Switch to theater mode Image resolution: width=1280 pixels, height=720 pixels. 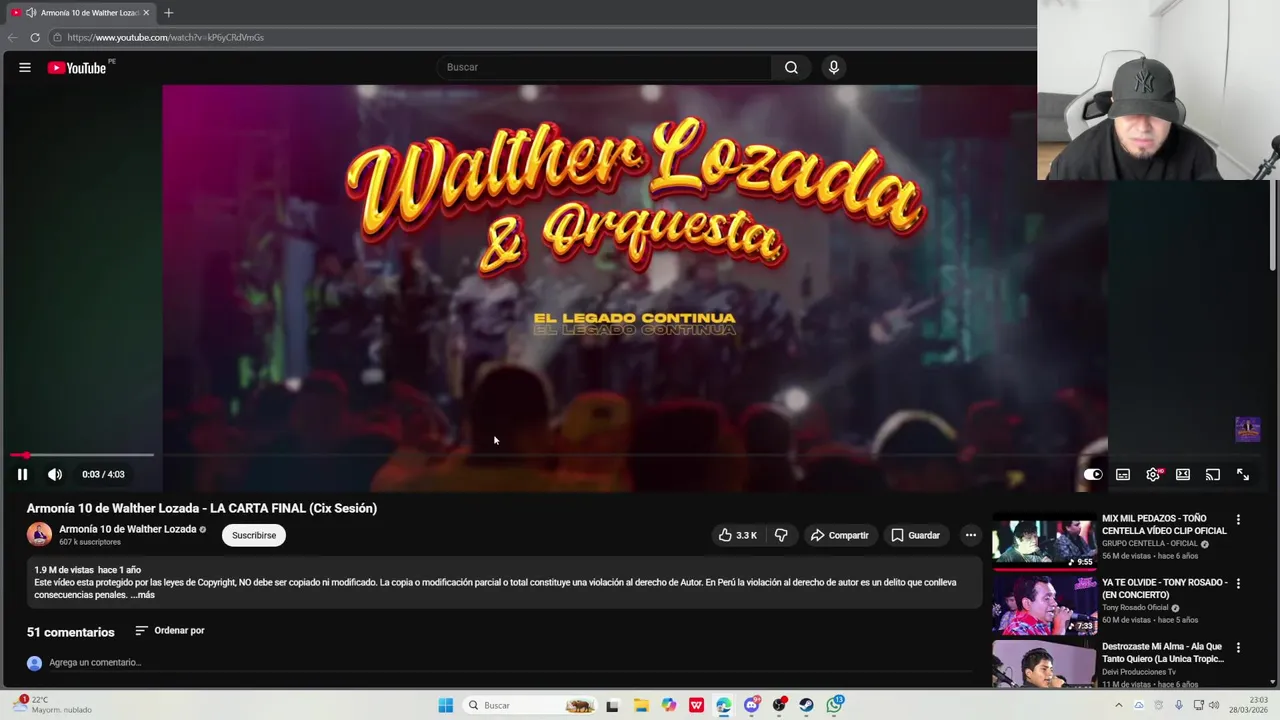[x=1183, y=474]
